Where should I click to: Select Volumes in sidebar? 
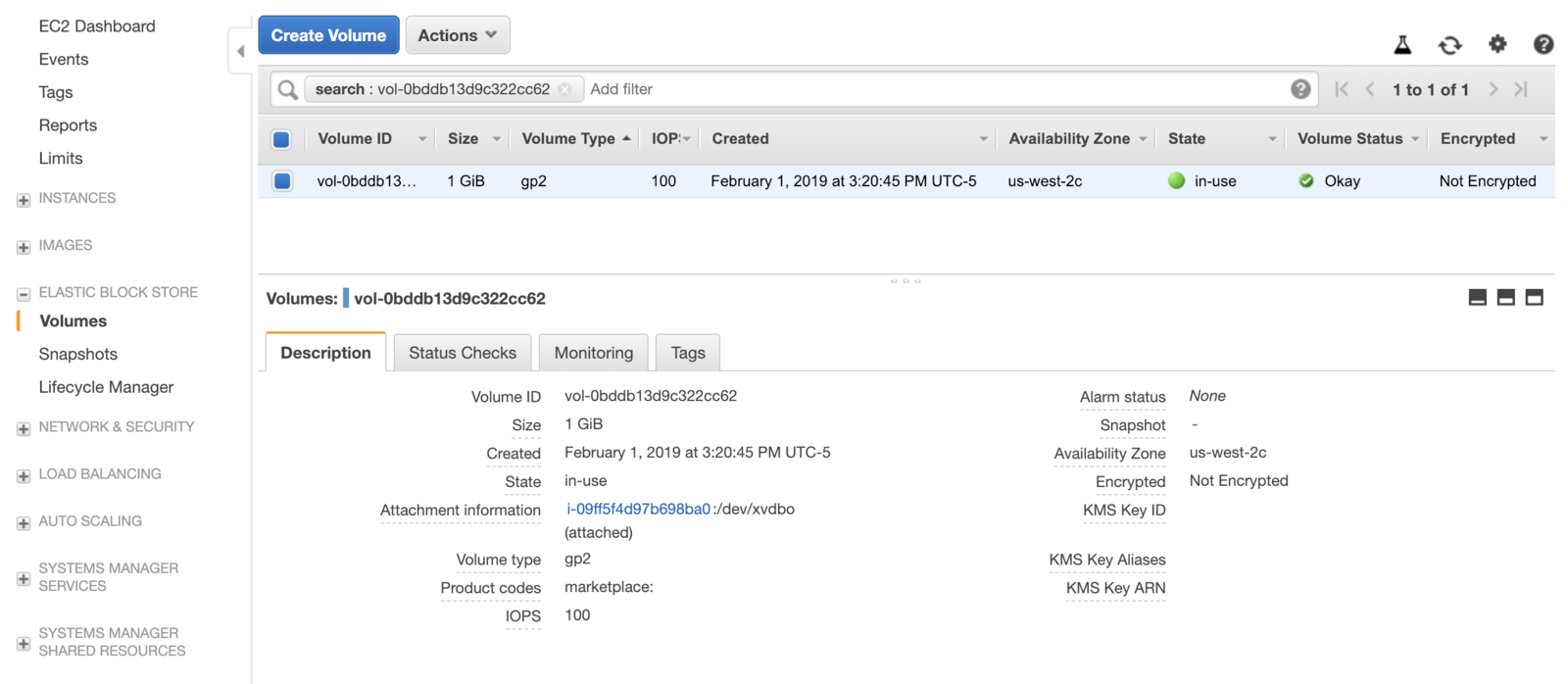point(73,321)
